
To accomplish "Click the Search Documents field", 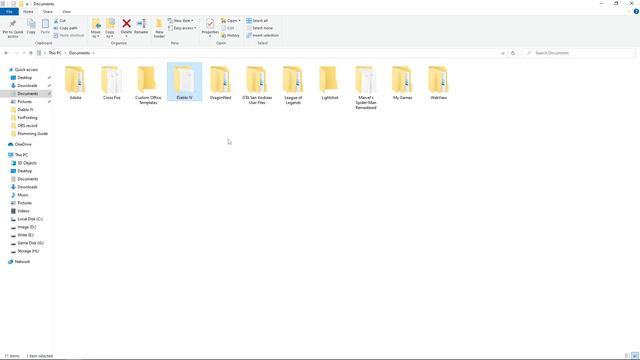I will click(579, 53).
